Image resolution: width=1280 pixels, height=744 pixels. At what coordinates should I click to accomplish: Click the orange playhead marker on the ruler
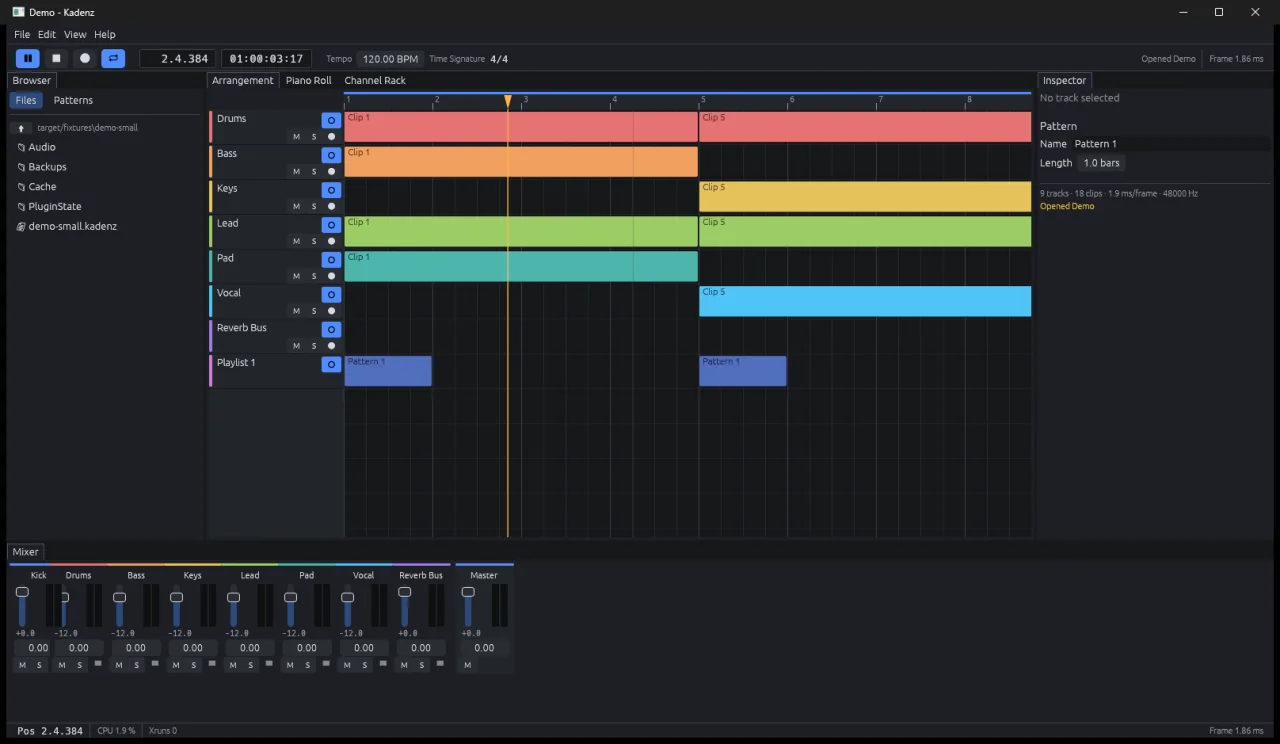(508, 101)
